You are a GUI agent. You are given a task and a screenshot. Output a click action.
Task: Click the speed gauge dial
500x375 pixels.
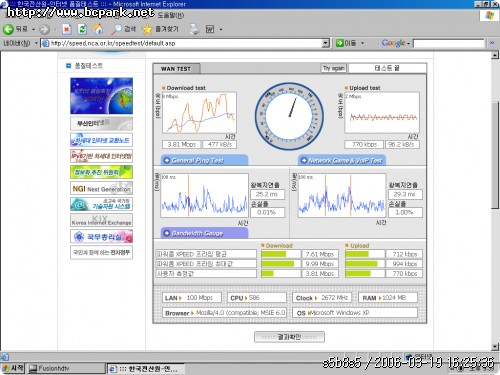tap(289, 116)
